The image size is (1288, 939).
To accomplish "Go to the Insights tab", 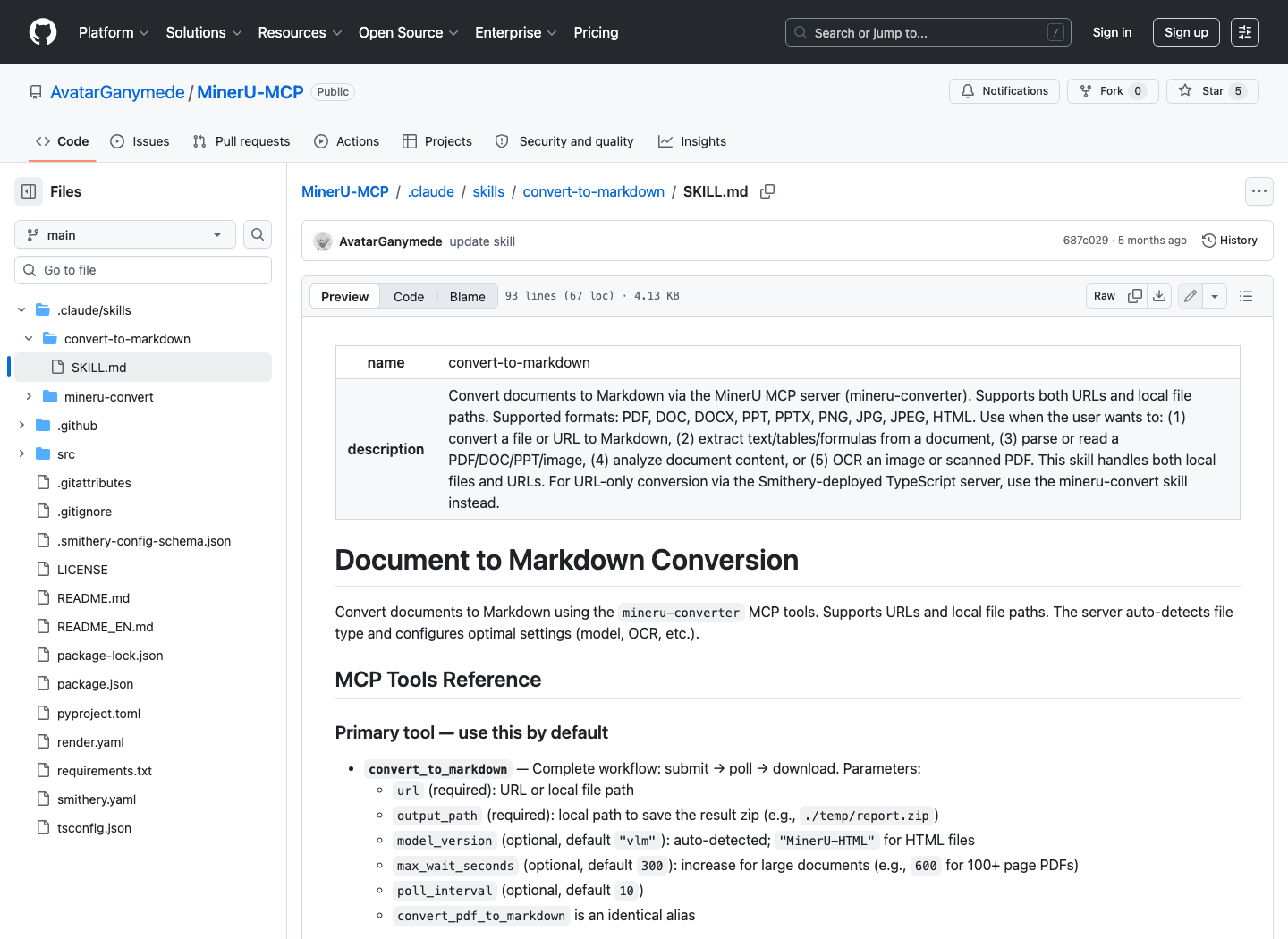I will coord(692,141).
